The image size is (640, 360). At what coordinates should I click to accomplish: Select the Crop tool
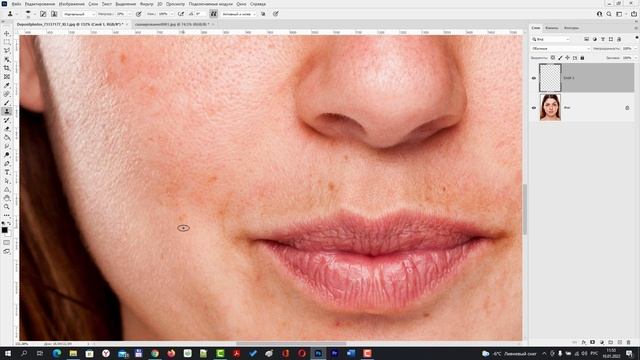(7, 68)
